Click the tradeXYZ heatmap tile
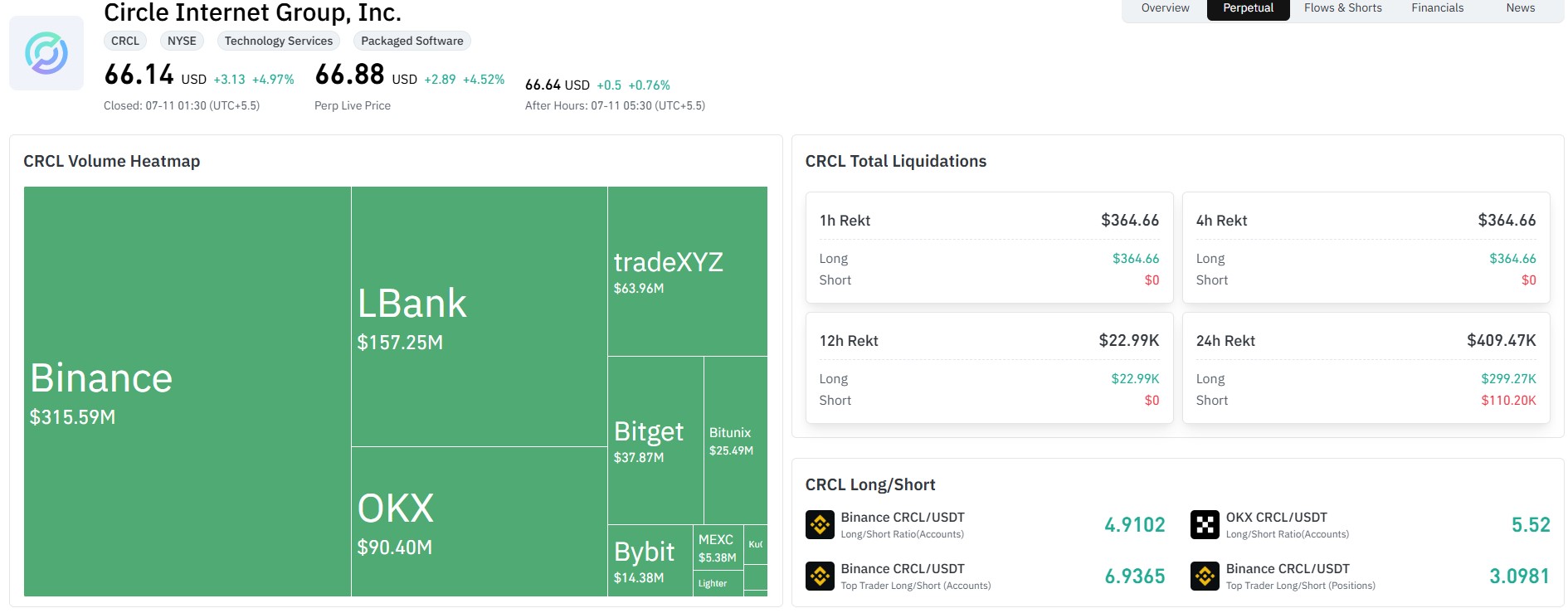Image resolution: width=1568 pixels, height=613 pixels. [x=688, y=272]
